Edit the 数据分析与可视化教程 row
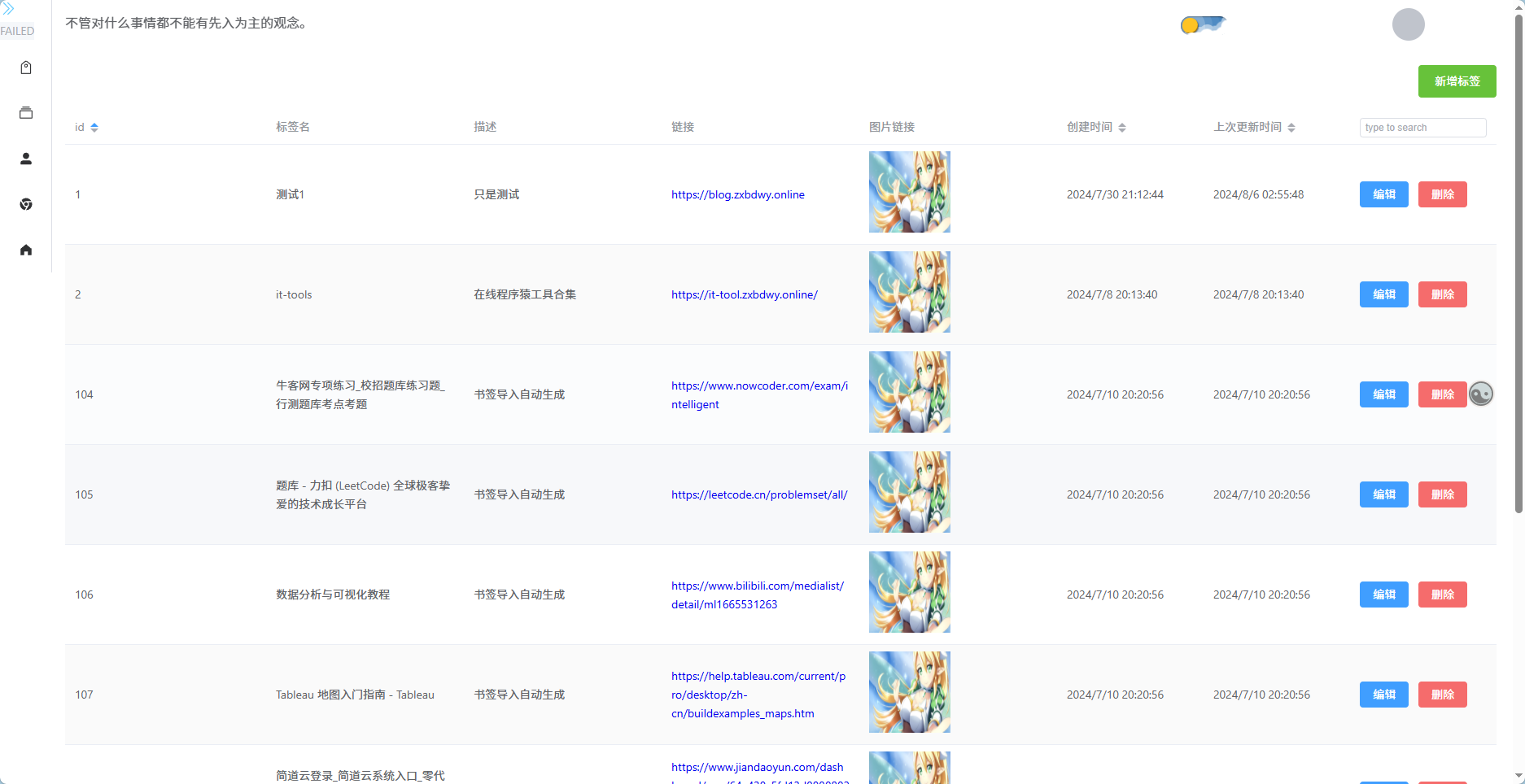This screenshot has width=1525, height=784. 1383,595
